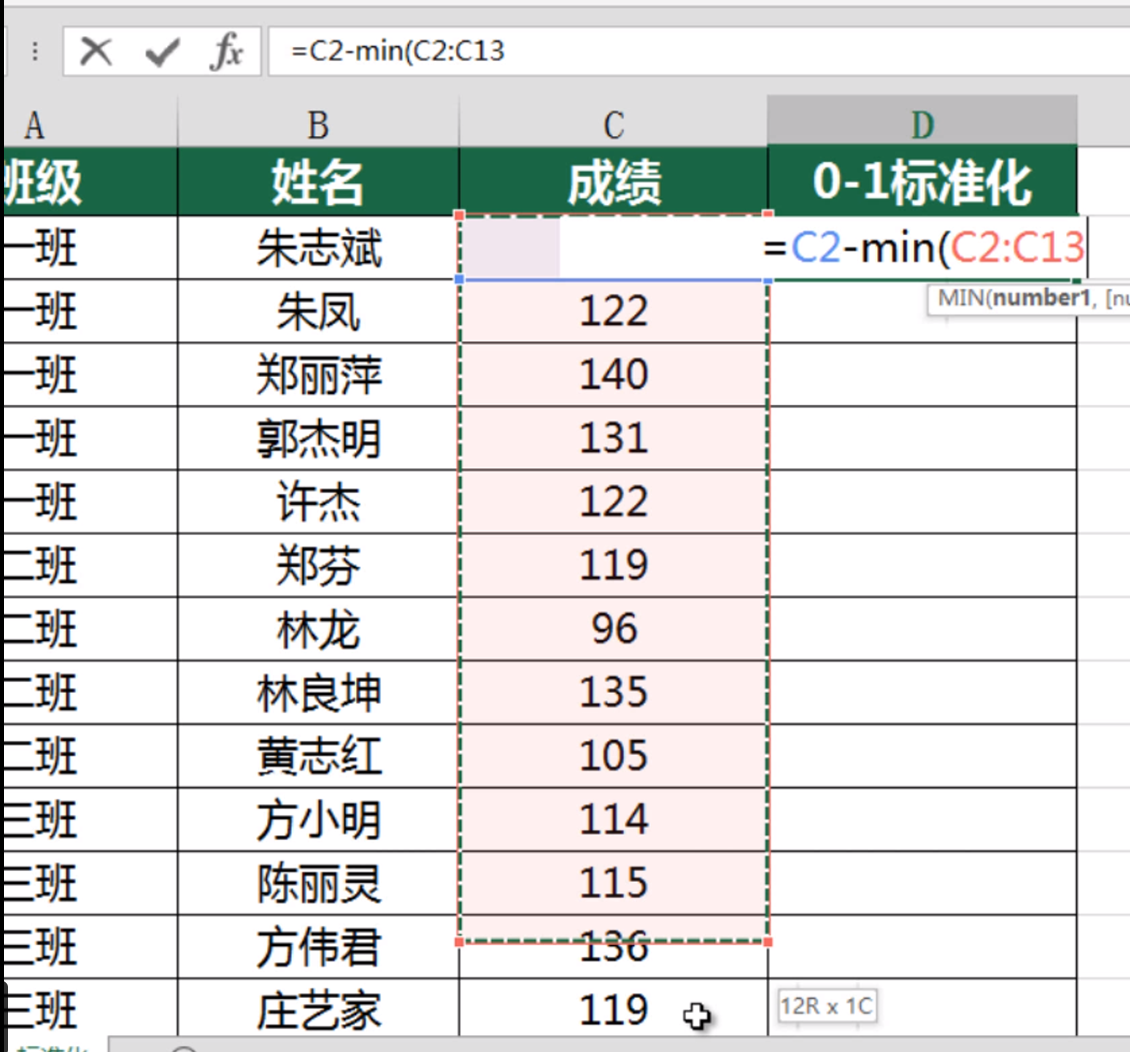Screen dimensions: 1130x1052
Task: Select the cell containing 林龙's score 96
Action: (x=613, y=628)
